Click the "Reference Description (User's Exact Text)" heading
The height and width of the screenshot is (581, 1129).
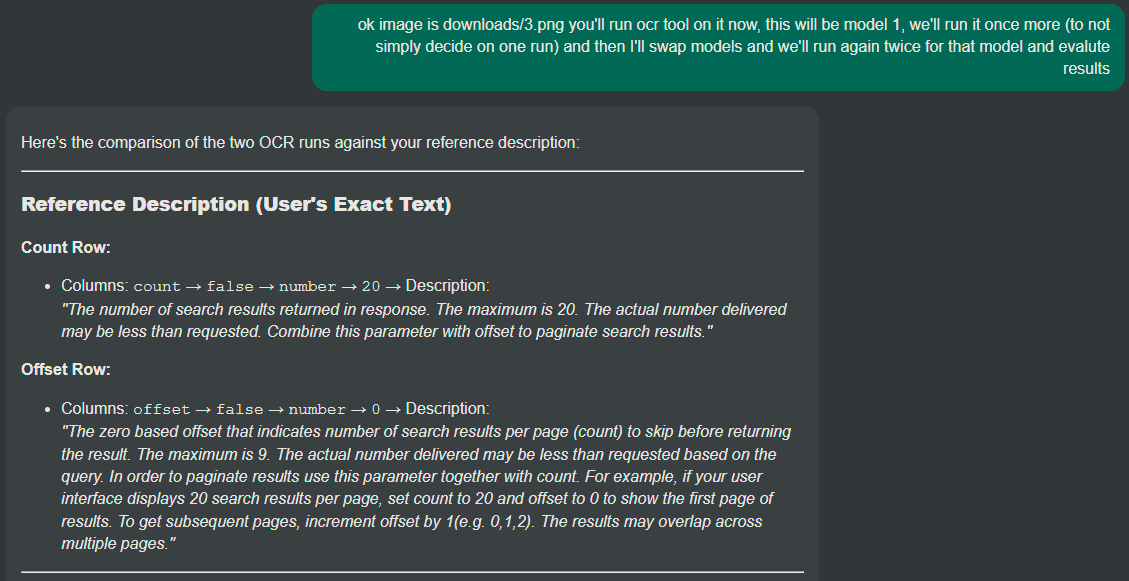(236, 204)
